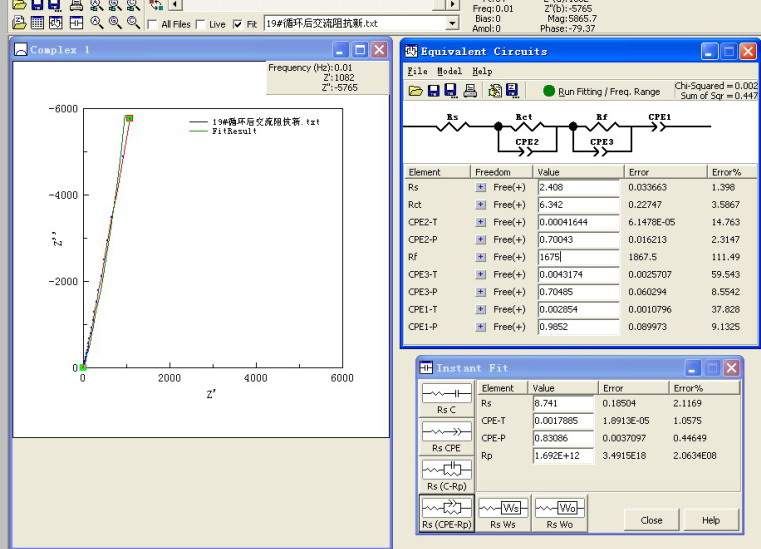Select the Rs CPE circuit model
This screenshot has width=761, height=549.
pyautogui.click(x=445, y=435)
